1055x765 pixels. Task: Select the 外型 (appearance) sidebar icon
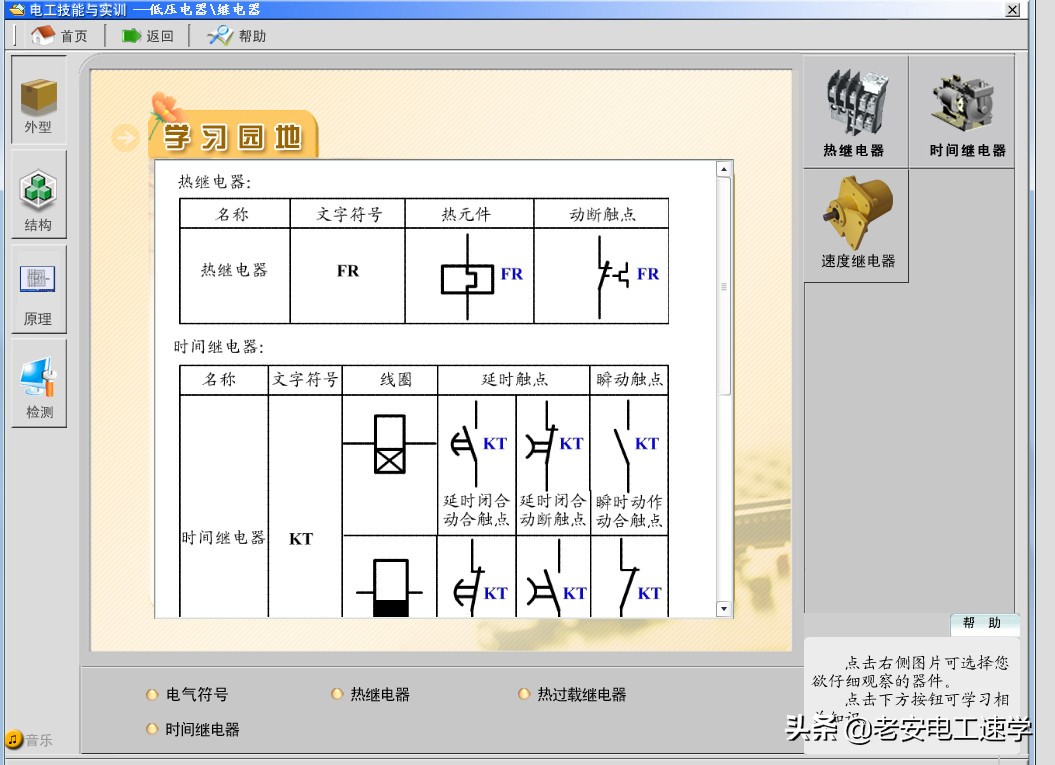coord(37,104)
